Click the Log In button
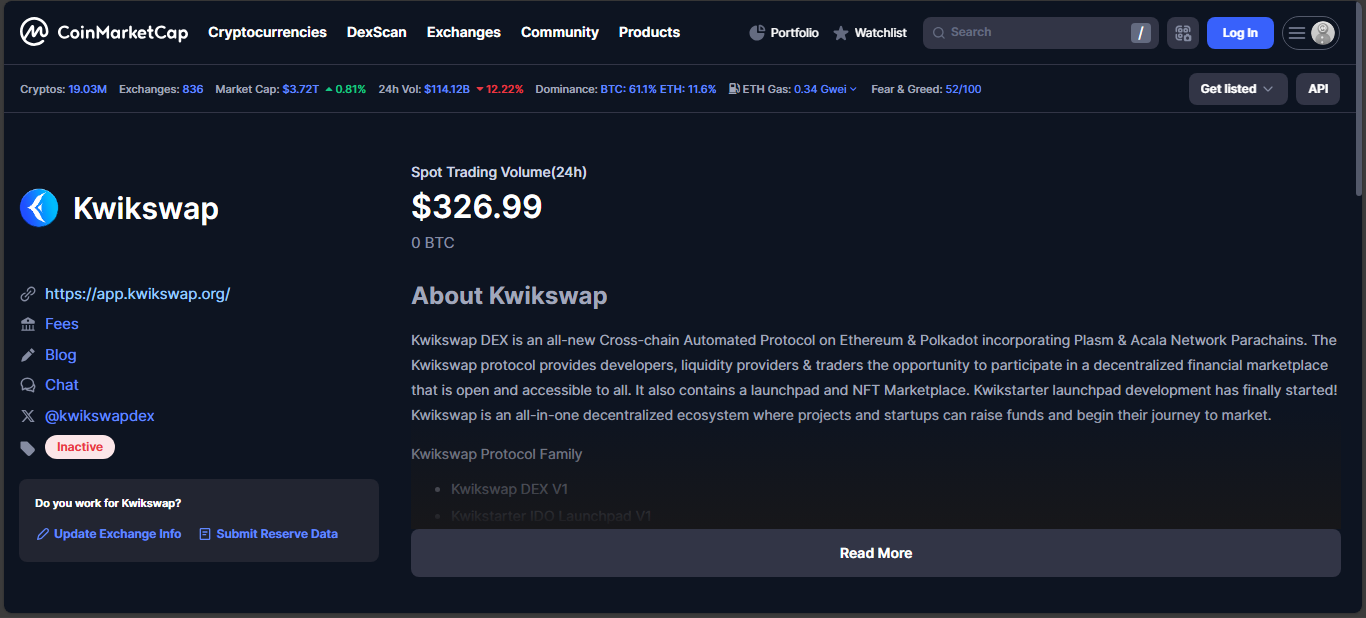Image resolution: width=1366 pixels, height=618 pixels. point(1240,33)
